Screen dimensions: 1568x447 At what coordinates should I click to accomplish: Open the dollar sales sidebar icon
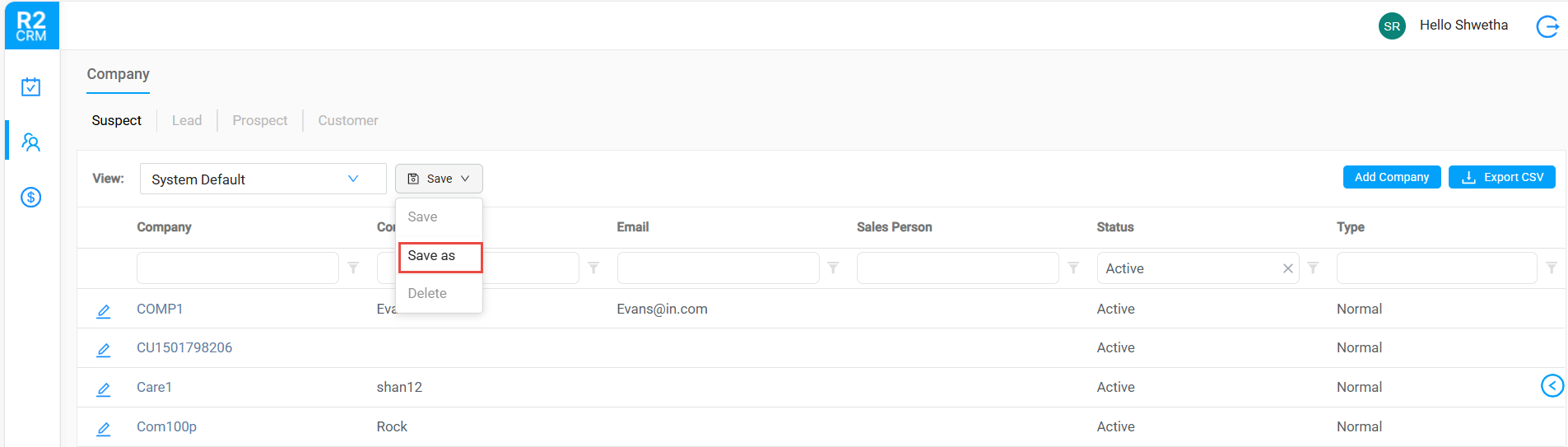[x=31, y=198]
